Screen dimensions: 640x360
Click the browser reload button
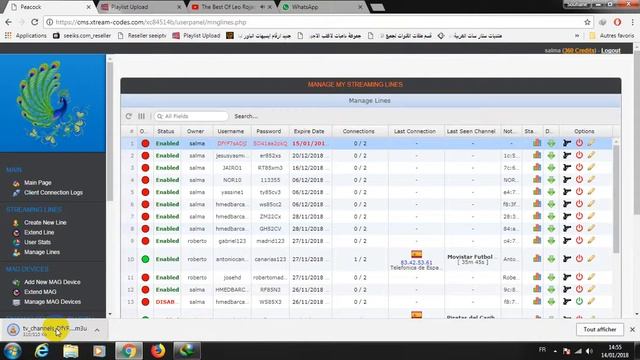tap(35, 22)
